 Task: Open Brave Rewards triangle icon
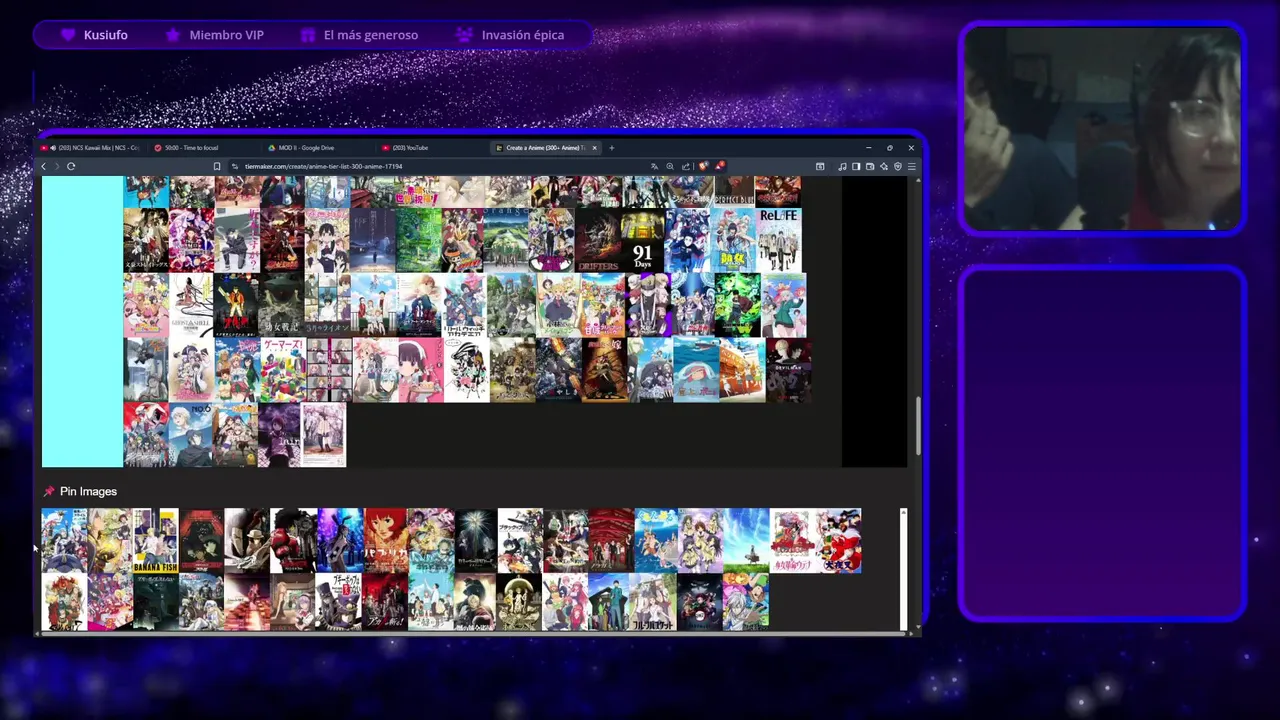[x=719, y=165]
